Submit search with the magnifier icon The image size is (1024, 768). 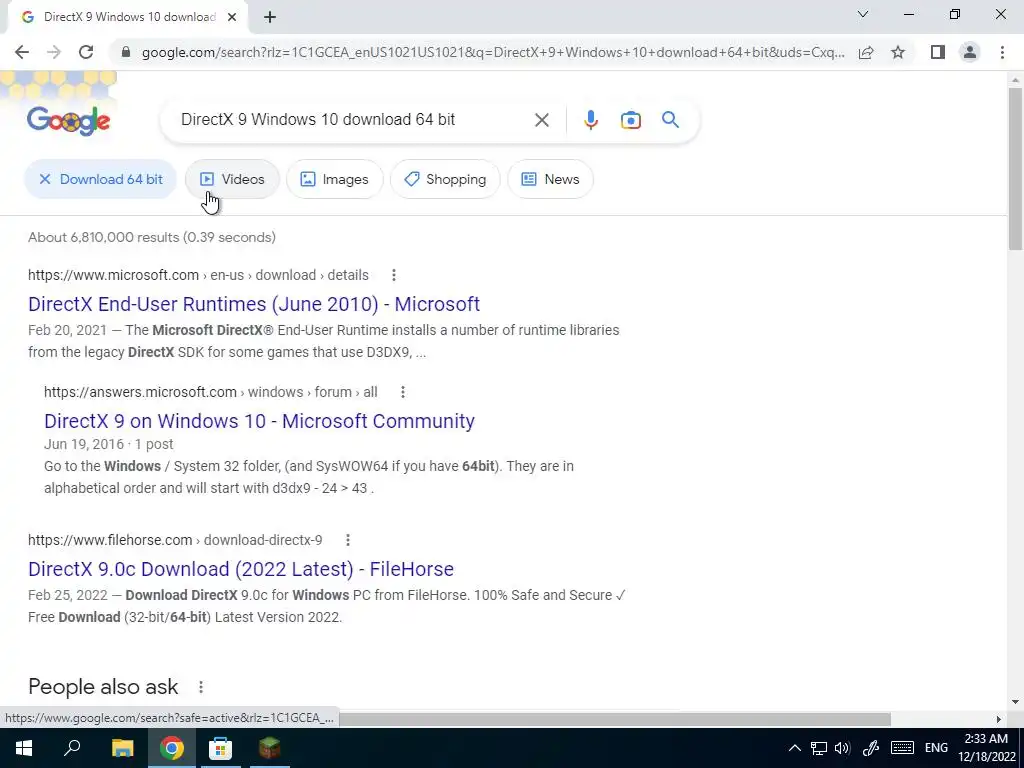tap(670, 120)
